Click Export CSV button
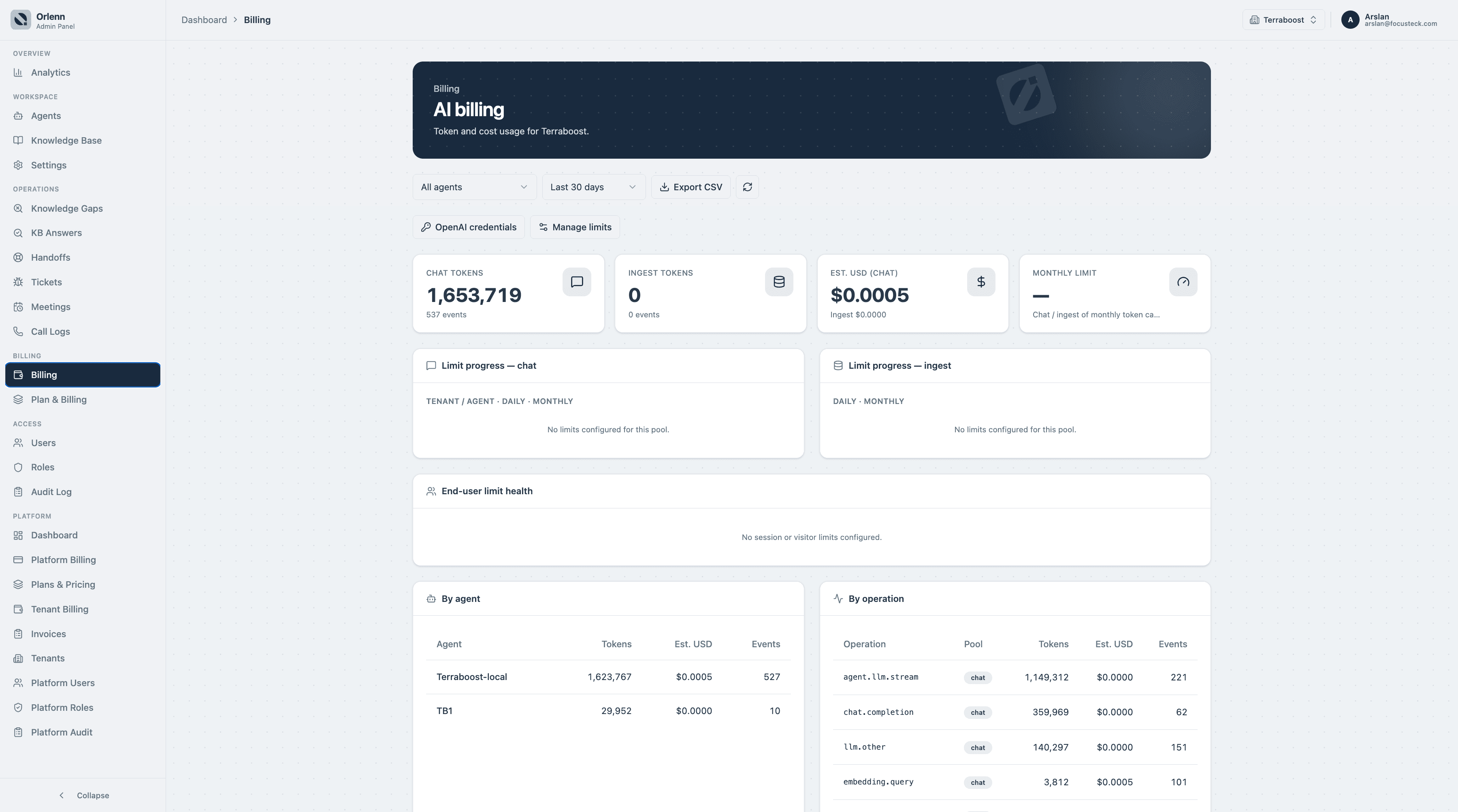 (691, 187)
